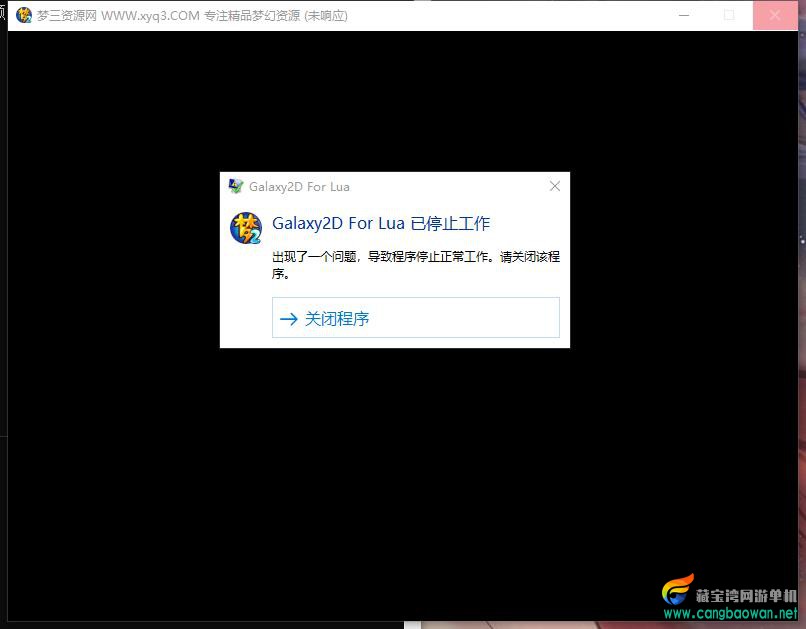
Task: Click the heading Galaxy2D For Lua 已停止工作
Action: [x=381, y=224]
